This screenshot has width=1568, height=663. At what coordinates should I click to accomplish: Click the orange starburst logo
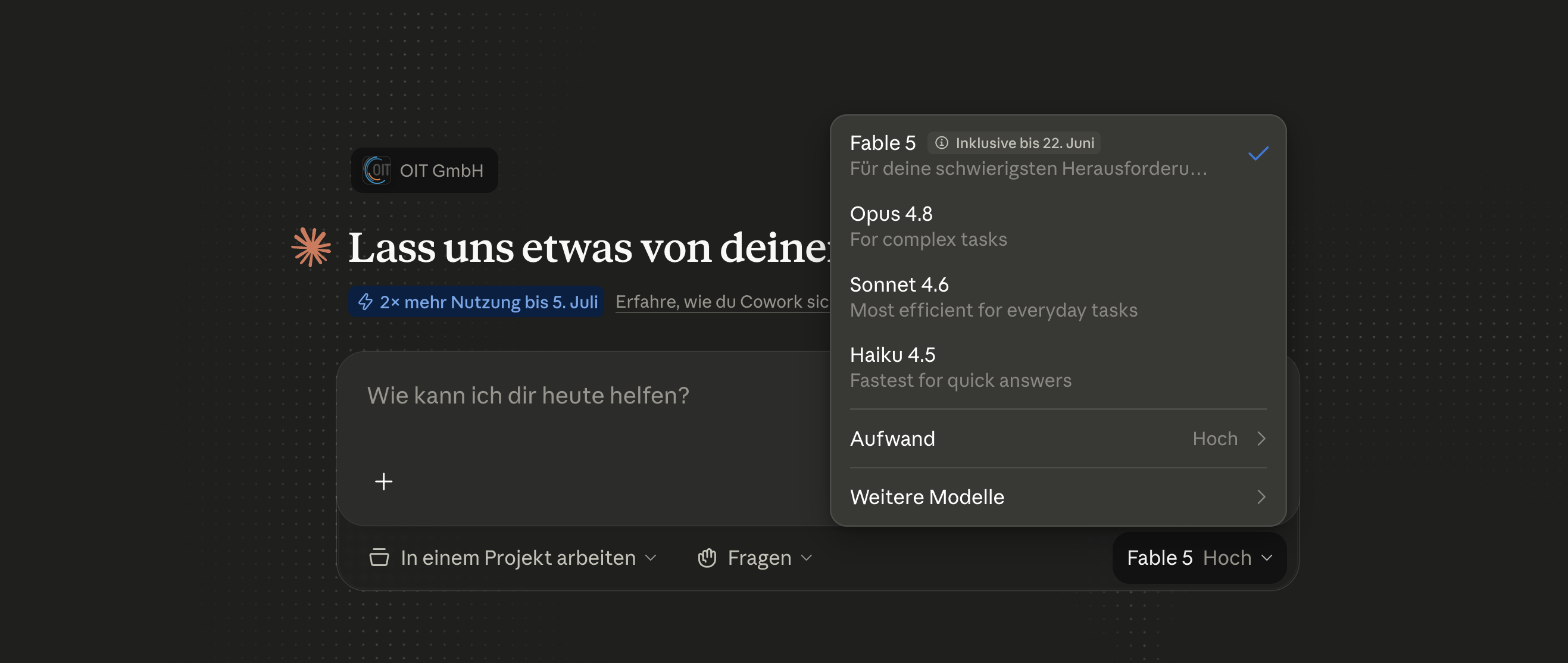311,247
